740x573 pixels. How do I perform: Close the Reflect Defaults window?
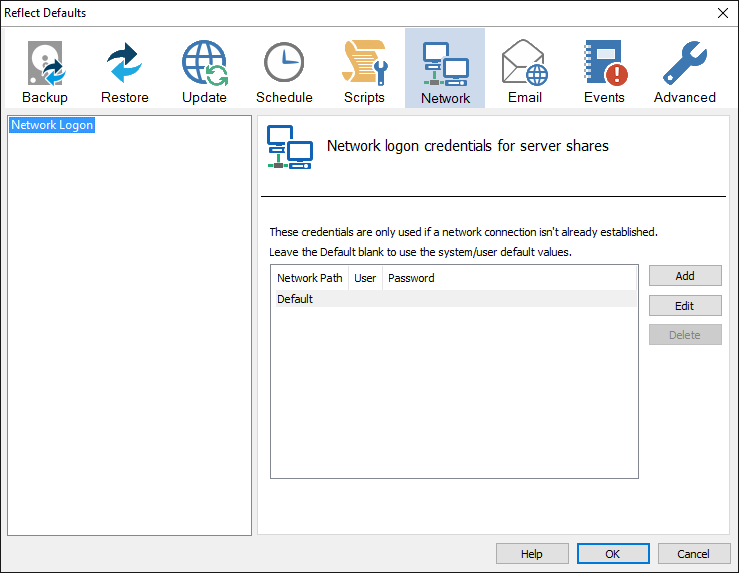[x=723, y=13]
